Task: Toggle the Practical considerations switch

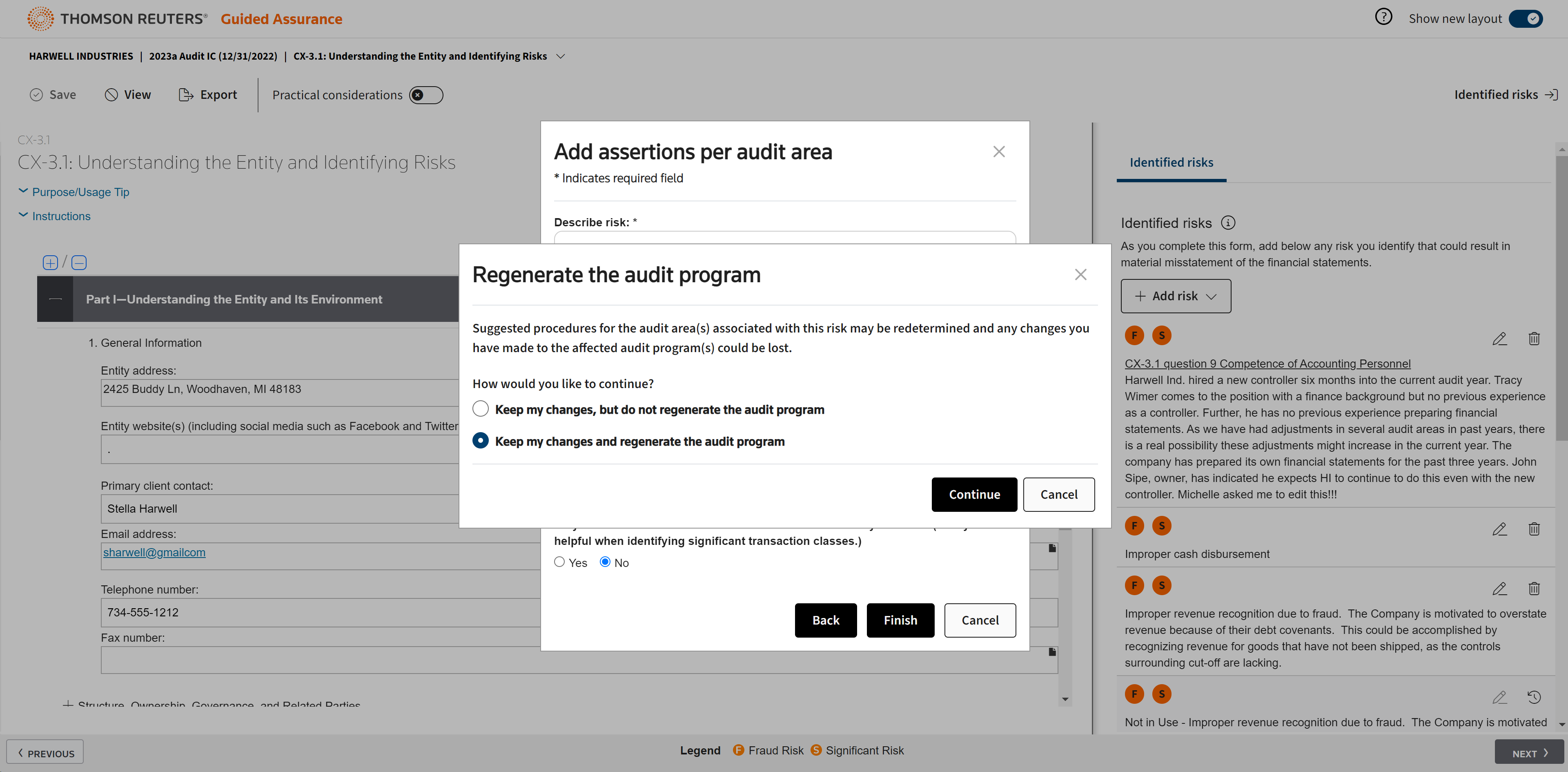Action: (x=425, y=95)
